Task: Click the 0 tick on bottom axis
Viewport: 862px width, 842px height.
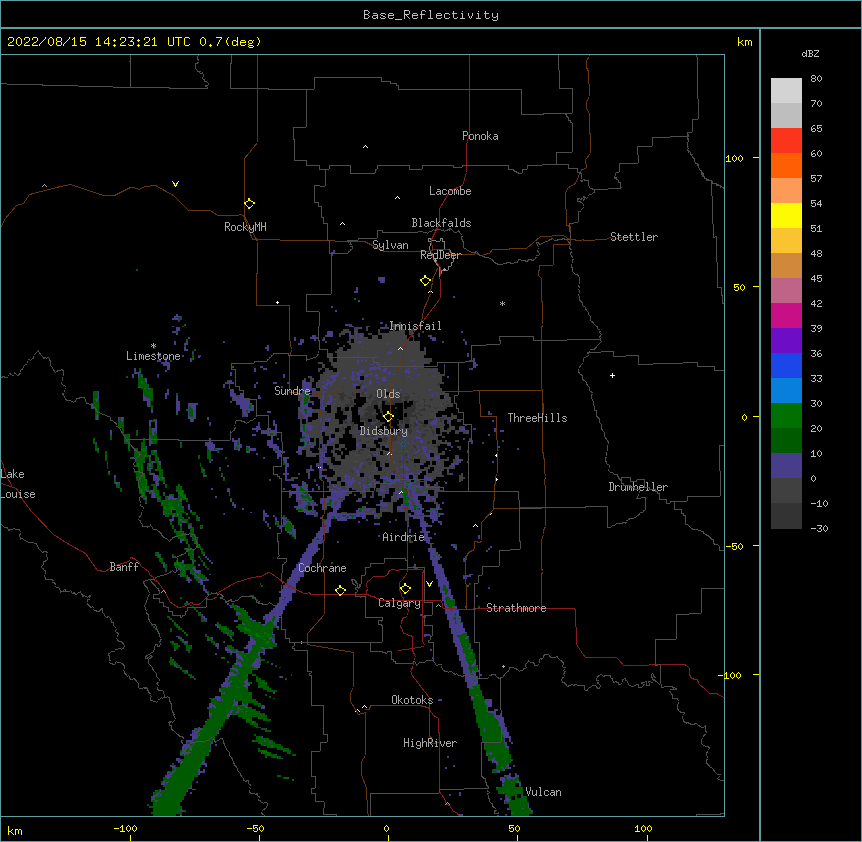Action: coord(386,828)
